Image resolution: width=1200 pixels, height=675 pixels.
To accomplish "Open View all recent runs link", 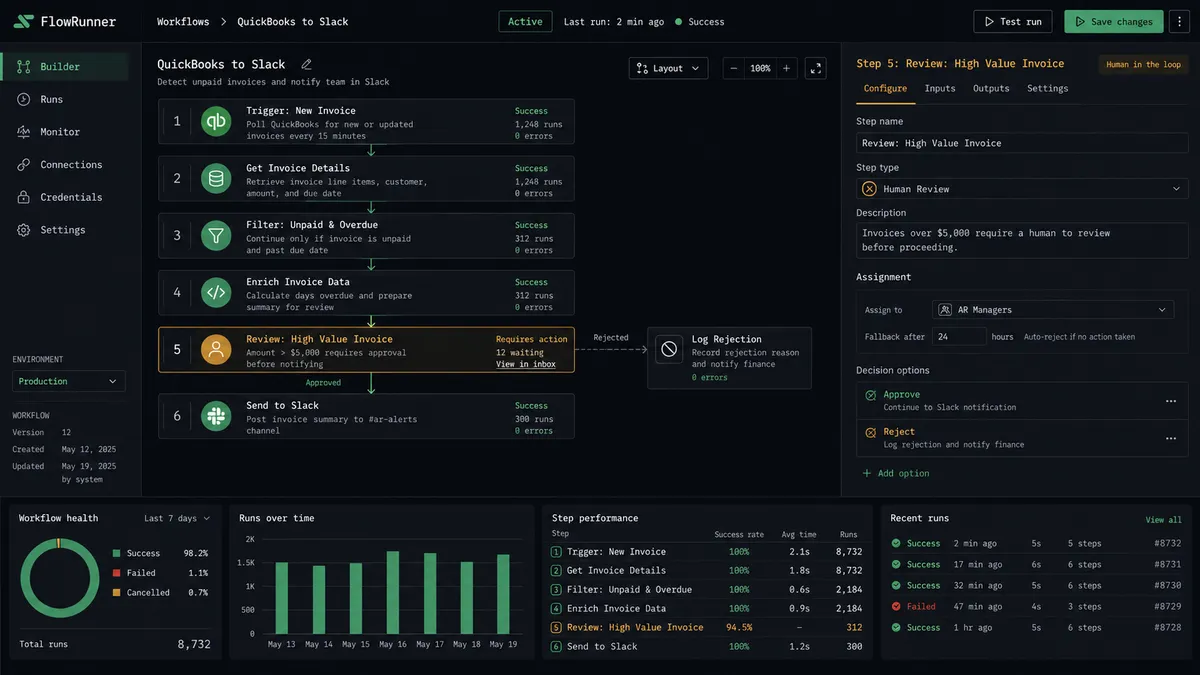I will [x=1163, y=520].
